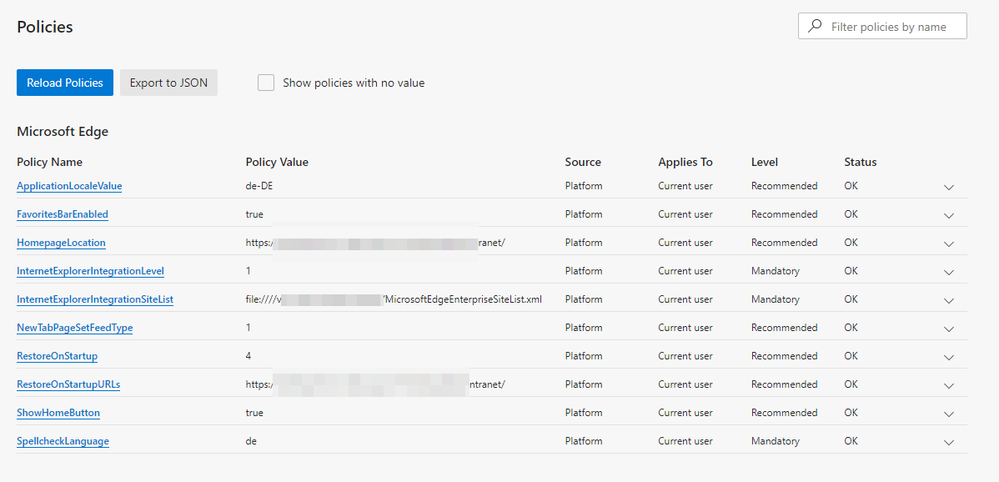999x482 pixels.
Task: Expand the SpellcheckLanguage row chevron
Action: pyautogui.click(x=949, y=443)
